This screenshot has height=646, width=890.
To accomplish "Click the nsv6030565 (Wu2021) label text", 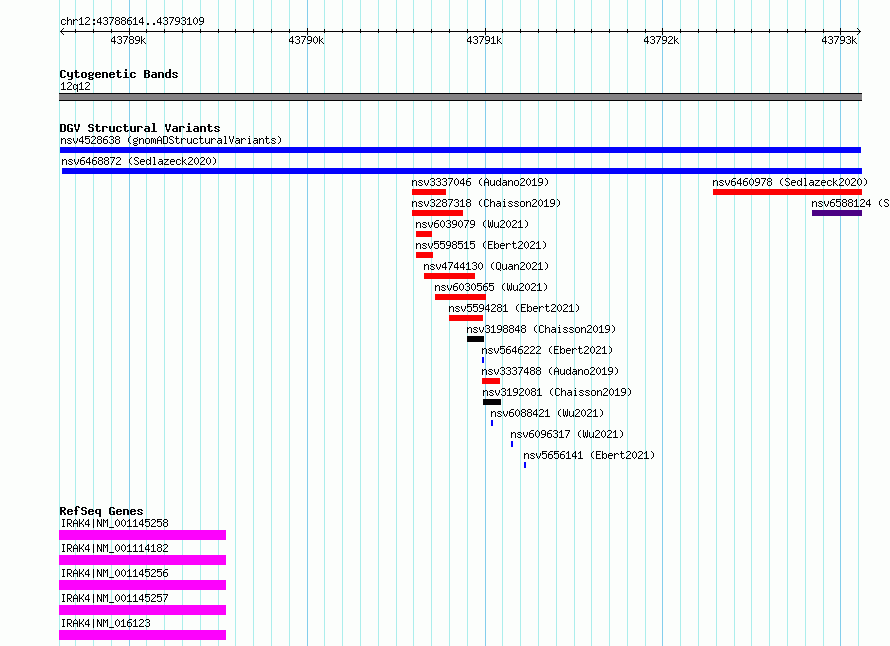I will pos(491,287).
